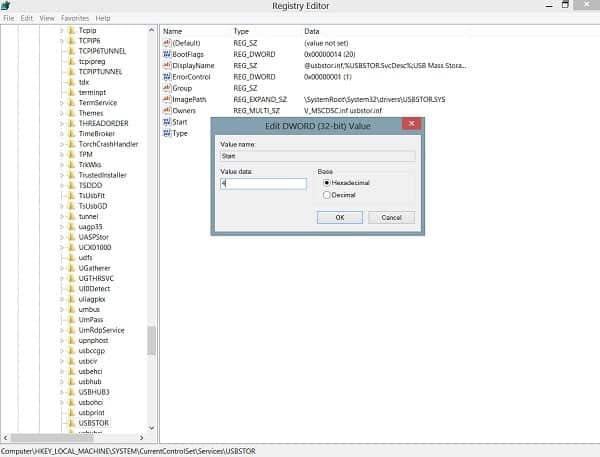Image resolution: width=600 pixels, height=457 pixels.
Task: Click the Type DWORD value icon
Action: (x=167, y=133)
